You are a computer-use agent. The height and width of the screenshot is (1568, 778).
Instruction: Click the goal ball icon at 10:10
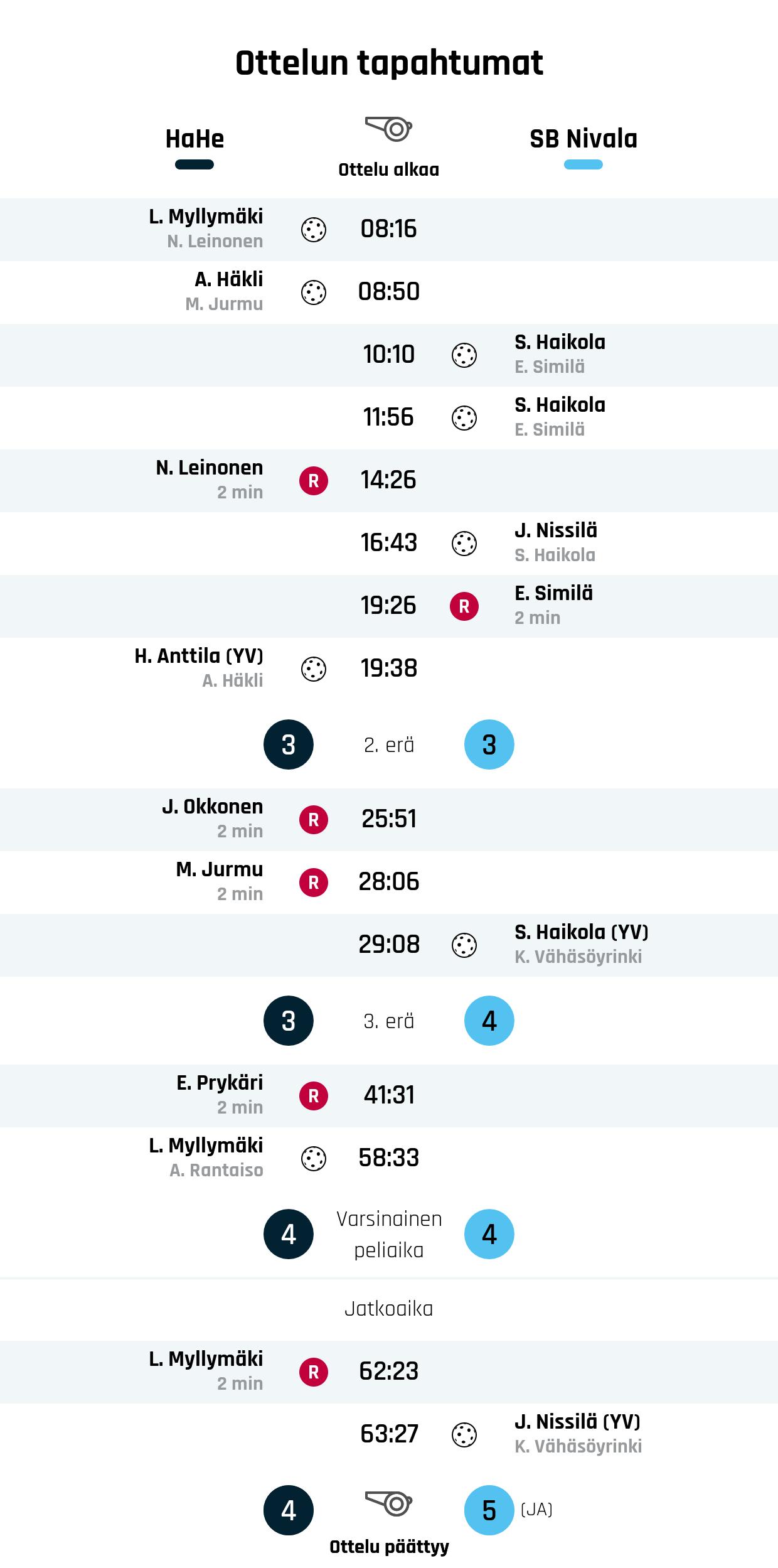coord(464,355)
